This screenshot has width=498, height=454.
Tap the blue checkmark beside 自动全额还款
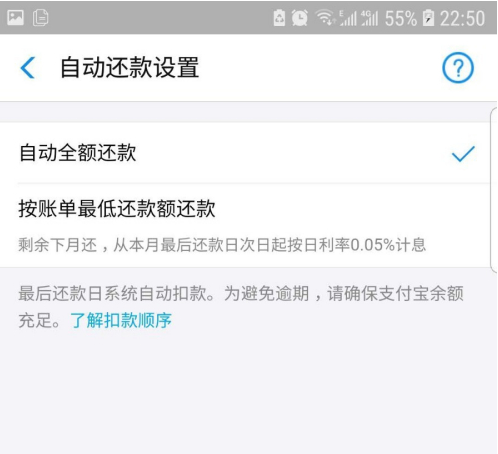click(x=463, y=154)
